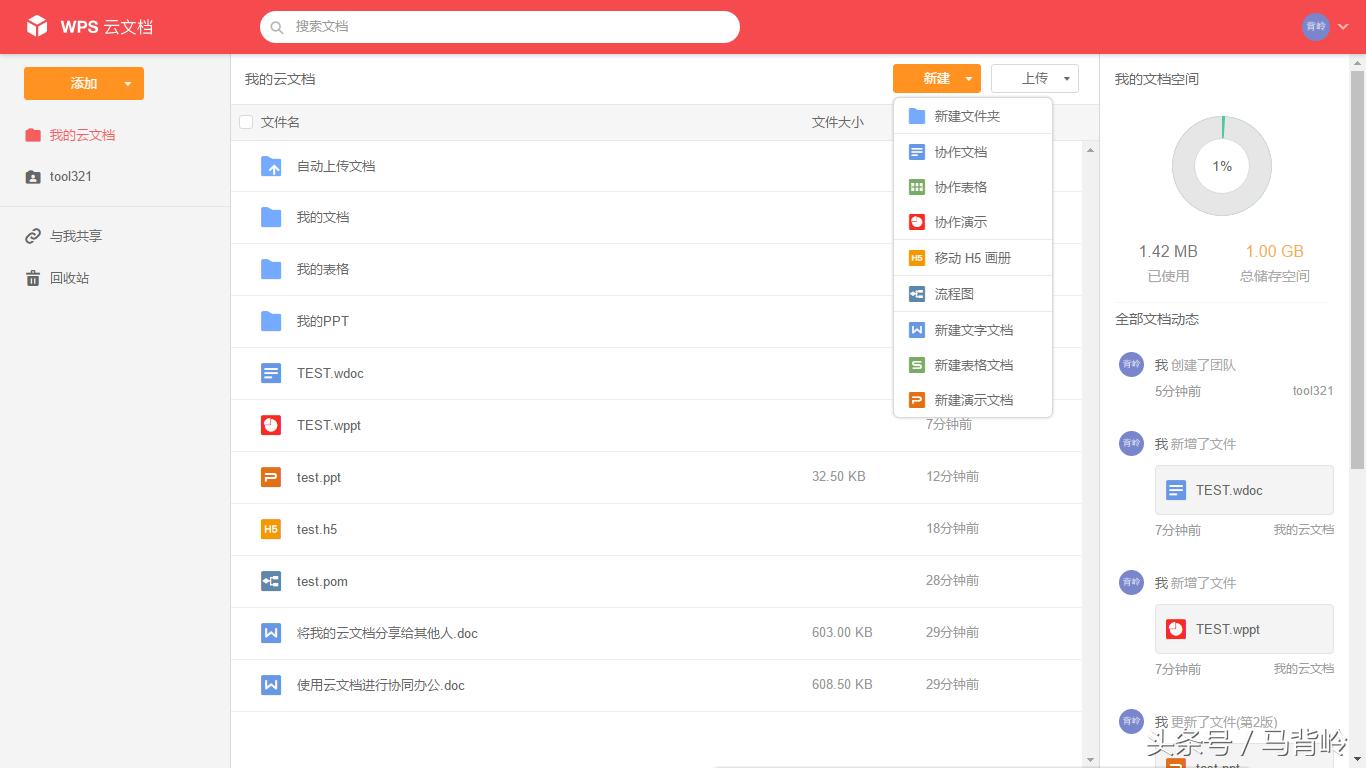Select 新建文字文档 from the menu
1366x768 pixels.
[973, 330]
